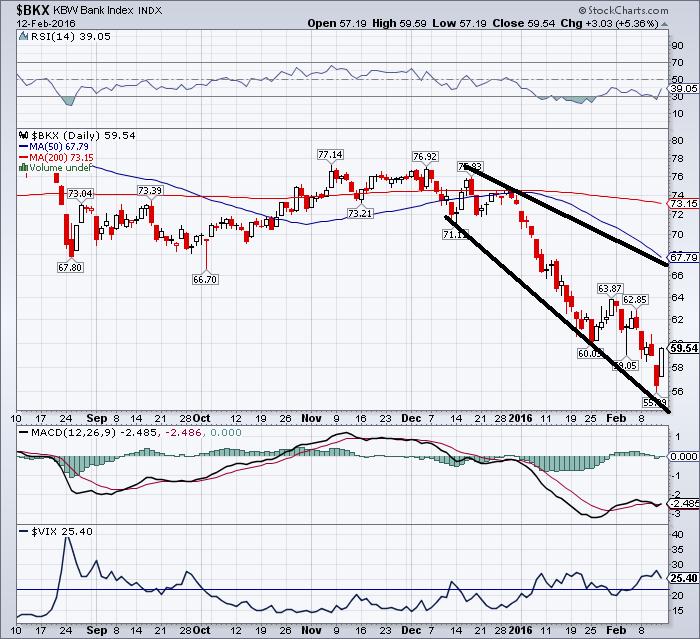
Task: Click the 73.04 price label
Action: click(80, 193)
